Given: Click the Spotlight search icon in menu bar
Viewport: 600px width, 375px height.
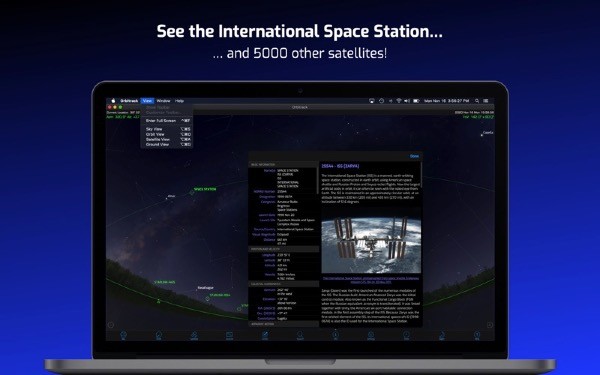Looking at the screenshot, I should pyautogui.click(x=477, y=101).
